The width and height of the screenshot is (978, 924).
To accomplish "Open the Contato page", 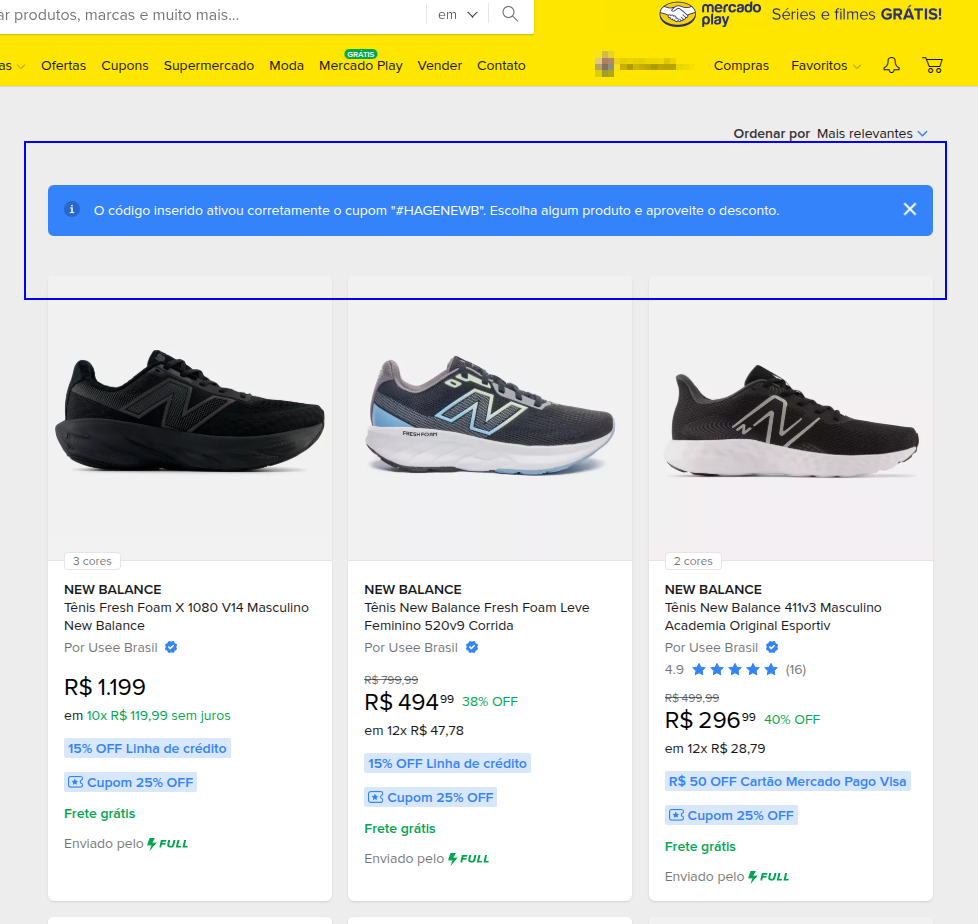I will (501, 66).
